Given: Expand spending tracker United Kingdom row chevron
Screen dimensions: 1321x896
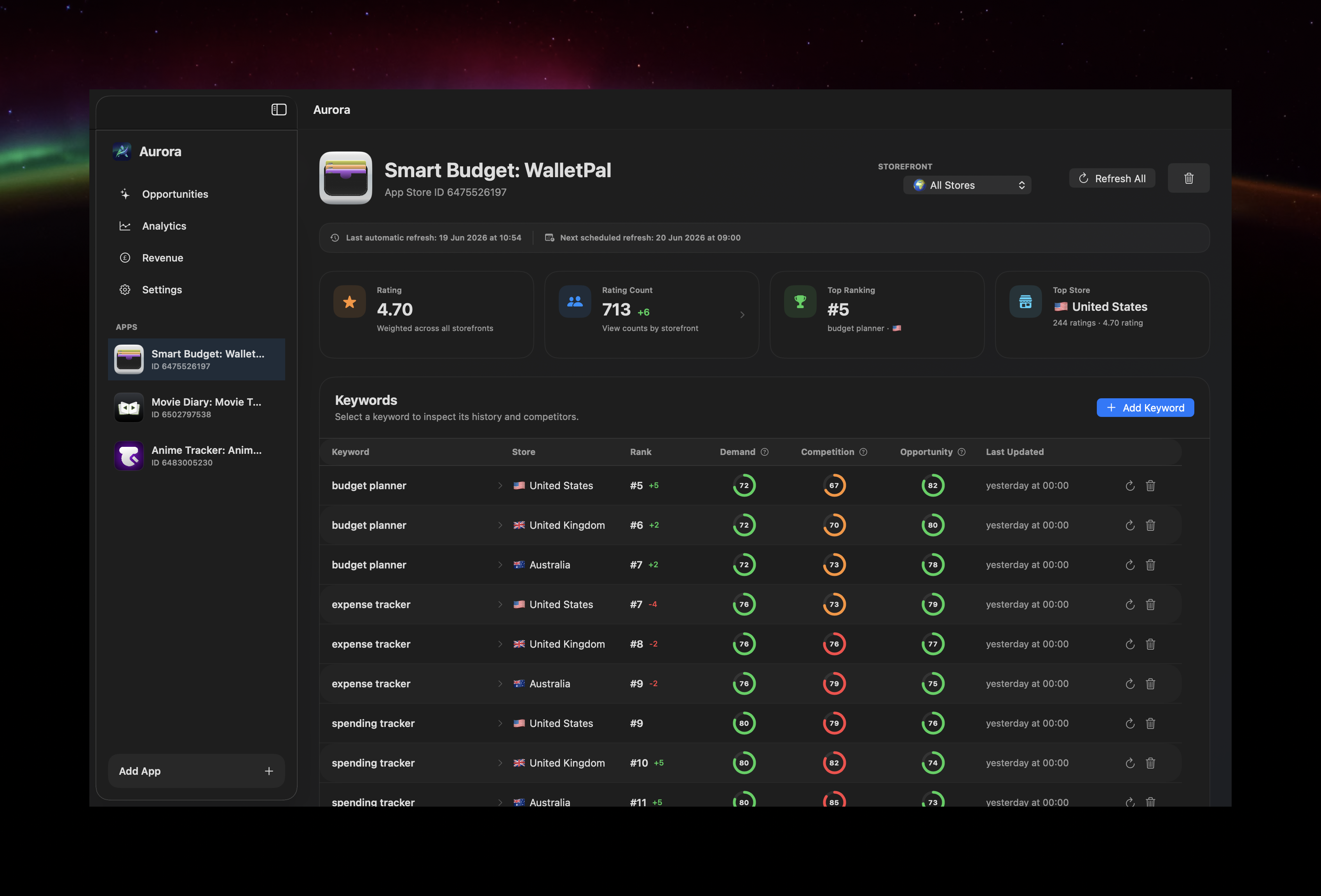Looking at the screenshot, I should tap(500, 763).
